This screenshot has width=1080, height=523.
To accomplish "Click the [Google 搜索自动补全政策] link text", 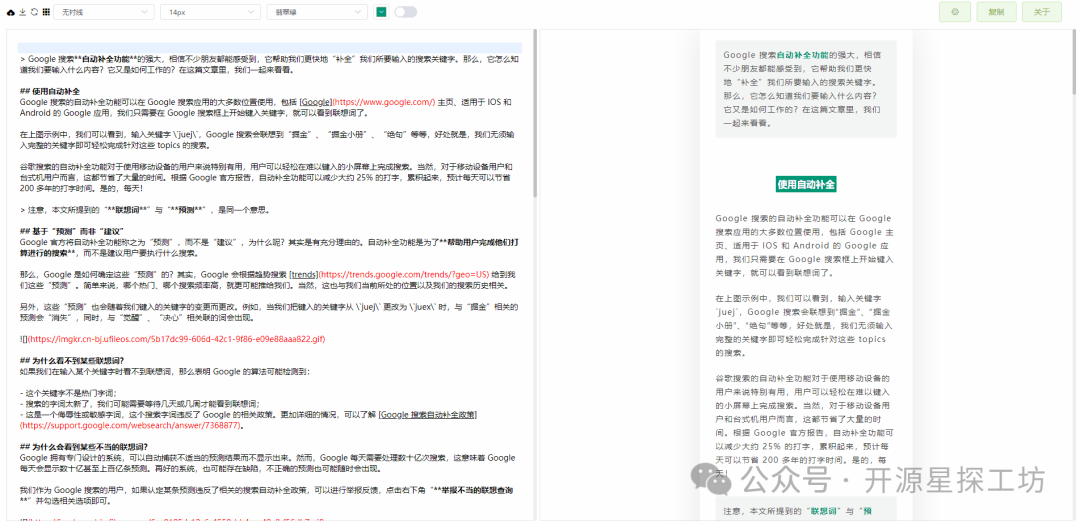I will pos(428,415).
